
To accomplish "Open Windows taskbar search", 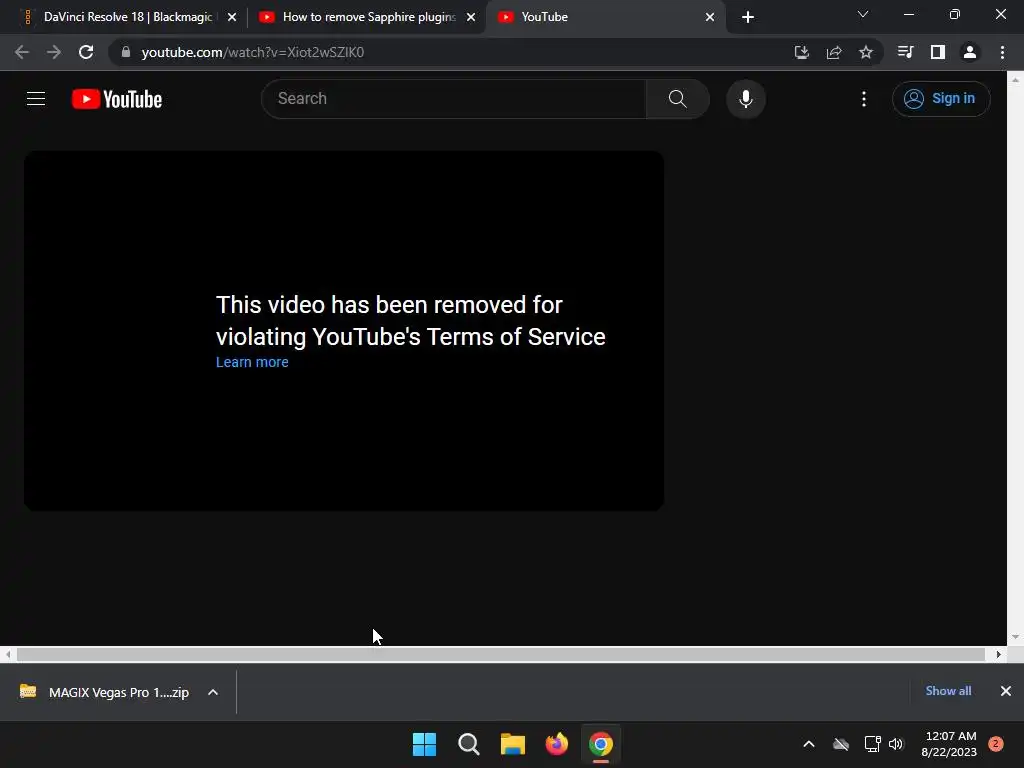I will [x=468, y=744].
